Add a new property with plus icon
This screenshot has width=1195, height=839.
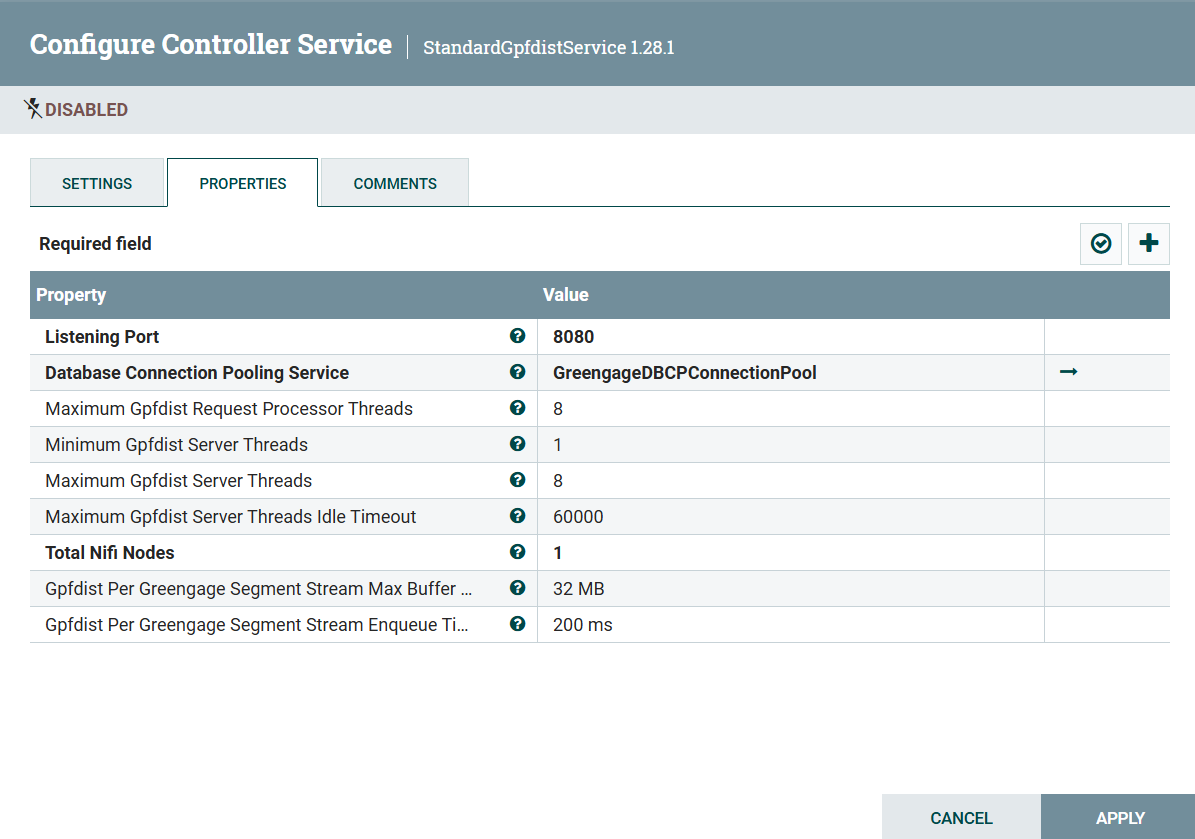(x=1149, y=244)
